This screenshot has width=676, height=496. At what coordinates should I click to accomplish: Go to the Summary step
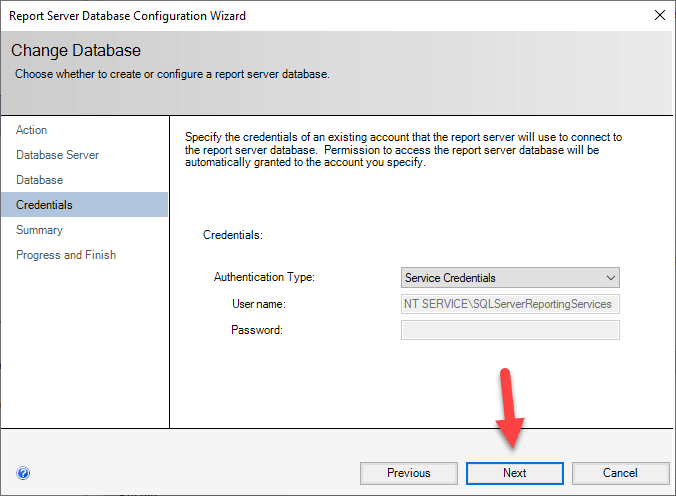[x=39, y=230]
